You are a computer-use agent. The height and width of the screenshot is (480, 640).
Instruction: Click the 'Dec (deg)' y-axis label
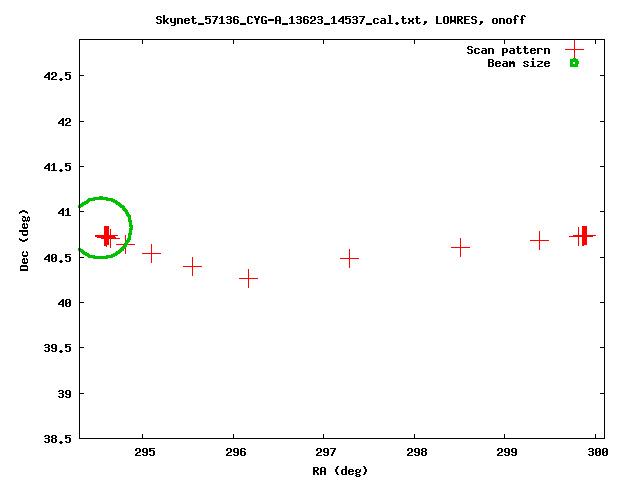click(24, 240)
